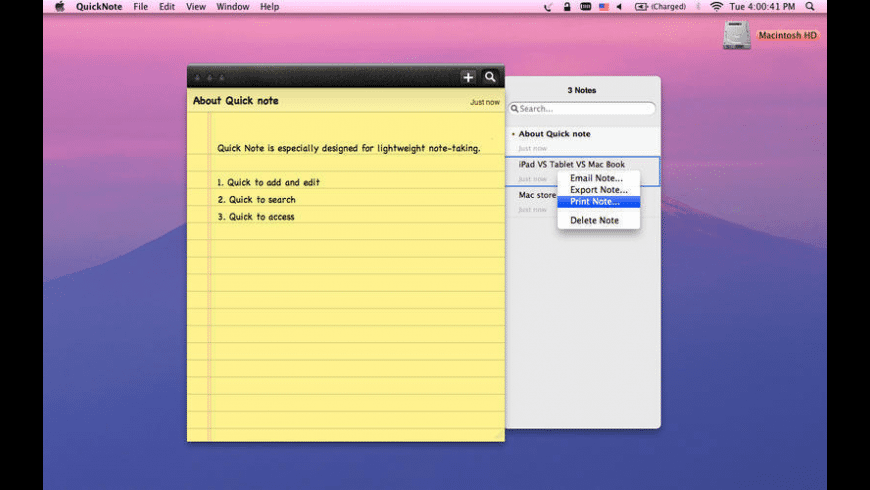This screenshot has width=870, height=490.
Task: Choose Delete Note from context menu
Action: [599, 220]
